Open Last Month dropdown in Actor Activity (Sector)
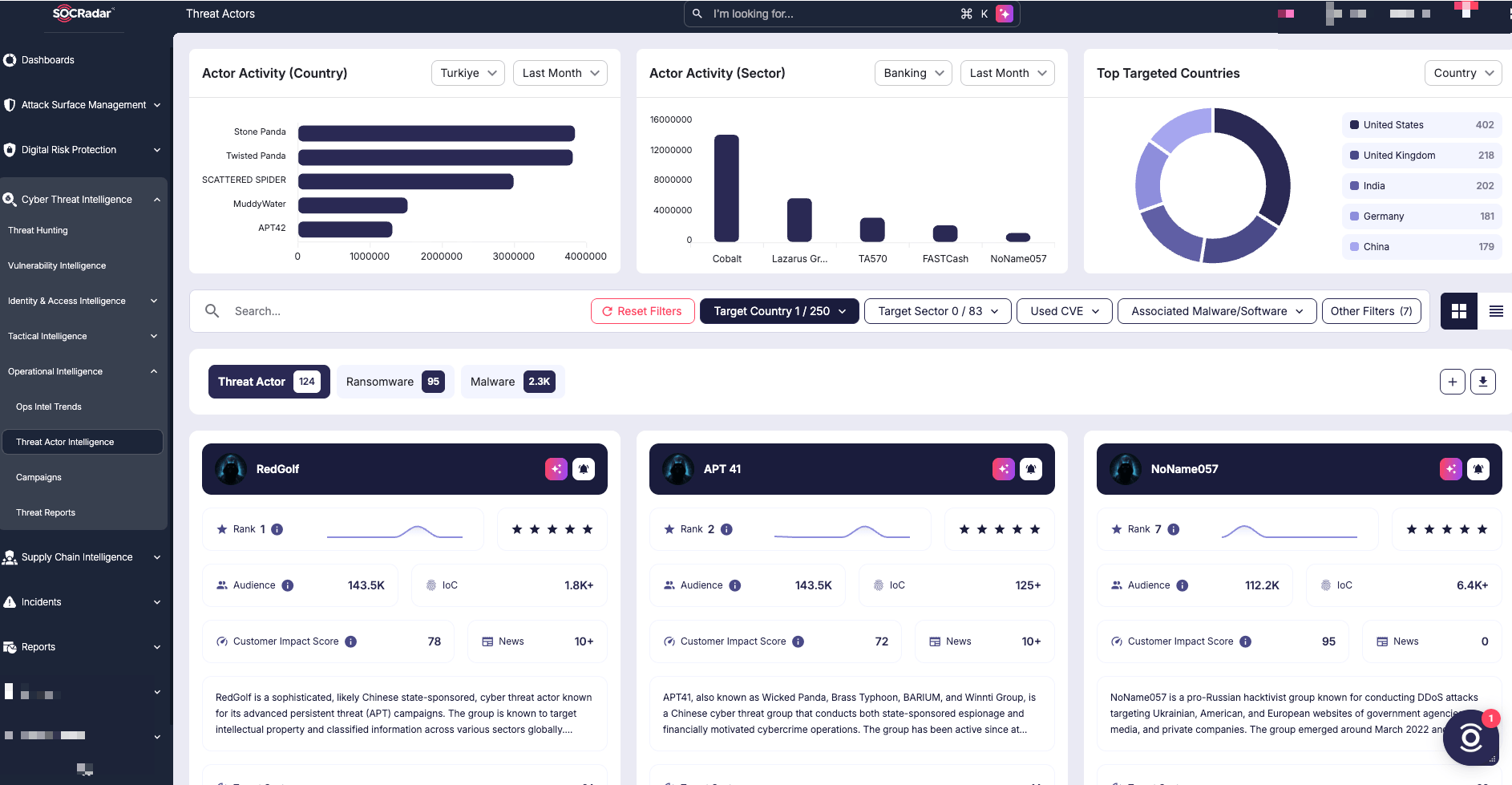The image size is (1512, 785). point(1008,73)
